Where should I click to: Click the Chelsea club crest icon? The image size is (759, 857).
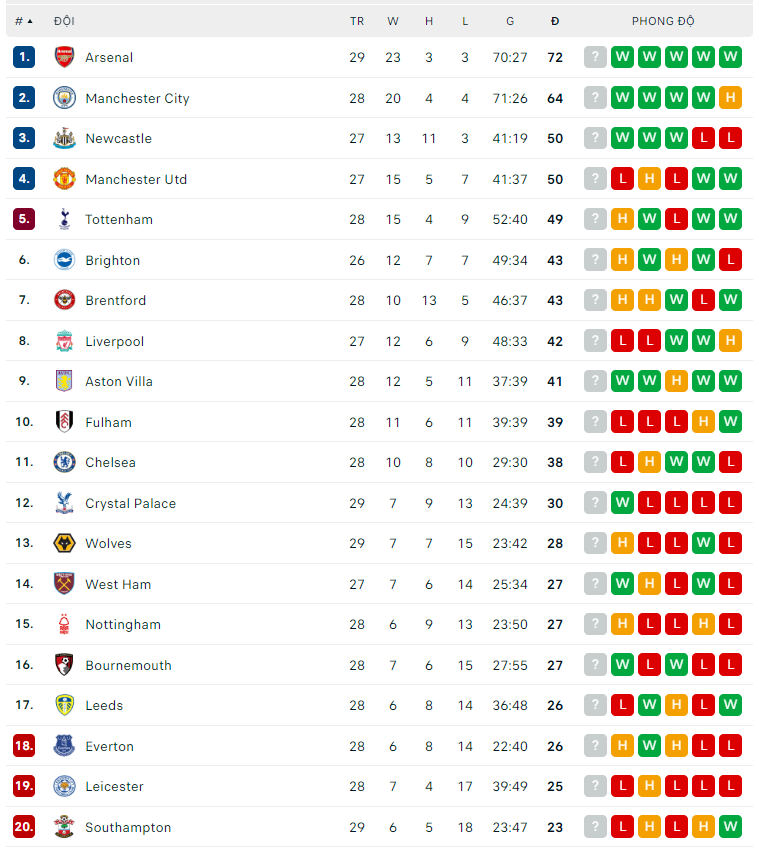point(64,462)
